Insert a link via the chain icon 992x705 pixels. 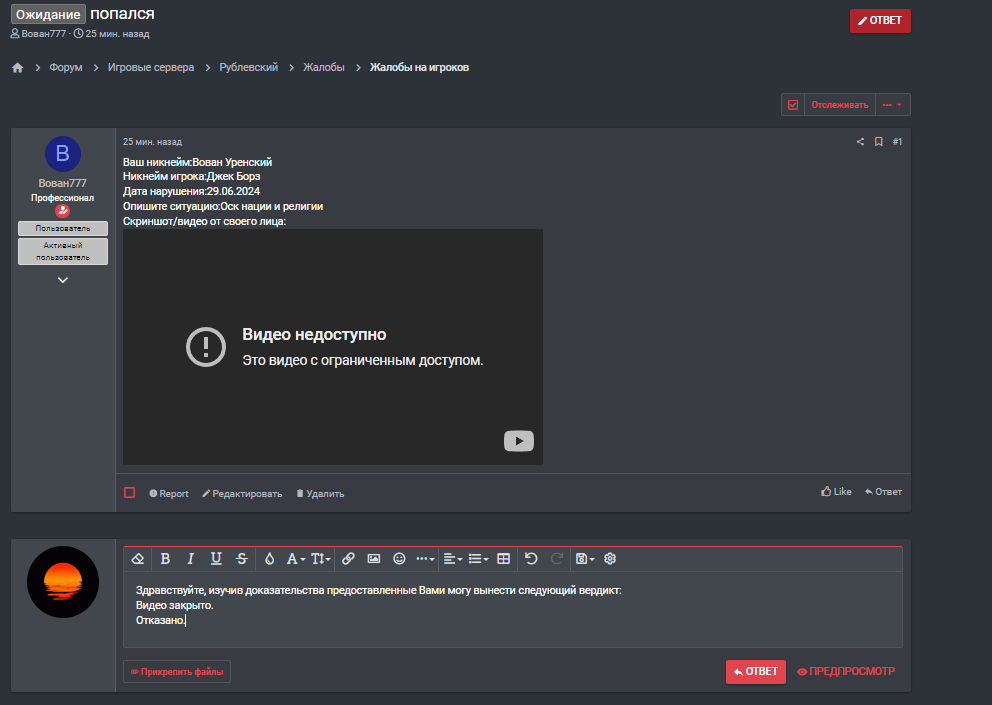pyautogui.click(x=348, y=559)
